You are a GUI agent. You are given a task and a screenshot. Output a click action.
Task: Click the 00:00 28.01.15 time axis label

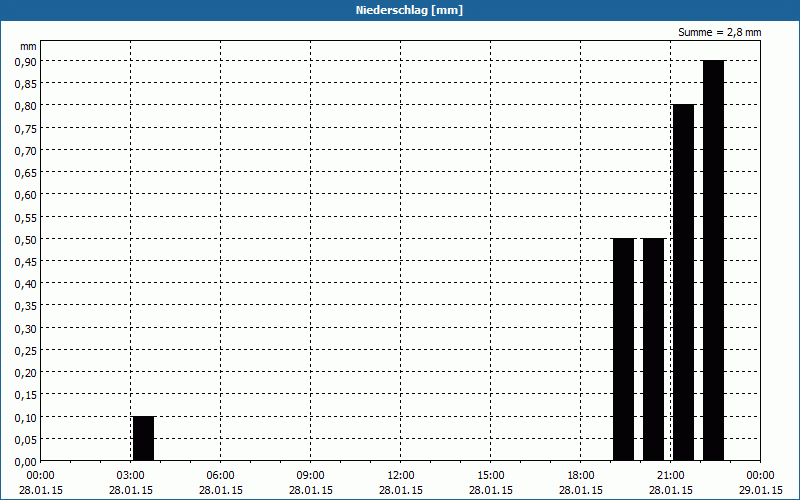click(x=41, y=482)
